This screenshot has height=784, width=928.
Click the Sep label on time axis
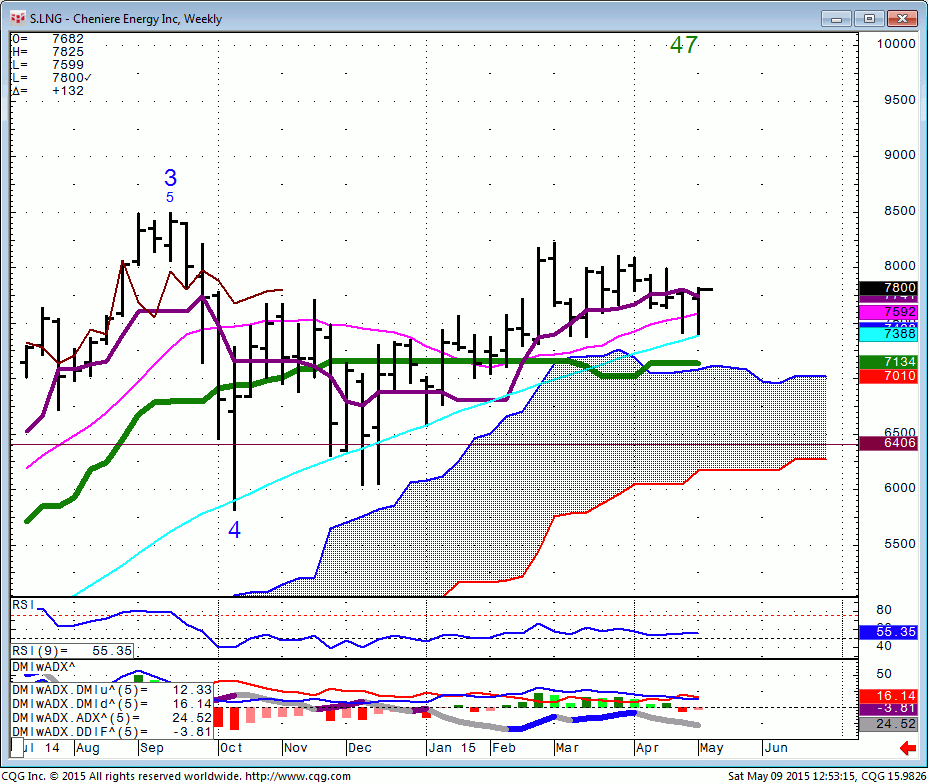pyautogui.click(x=152, y=748)
